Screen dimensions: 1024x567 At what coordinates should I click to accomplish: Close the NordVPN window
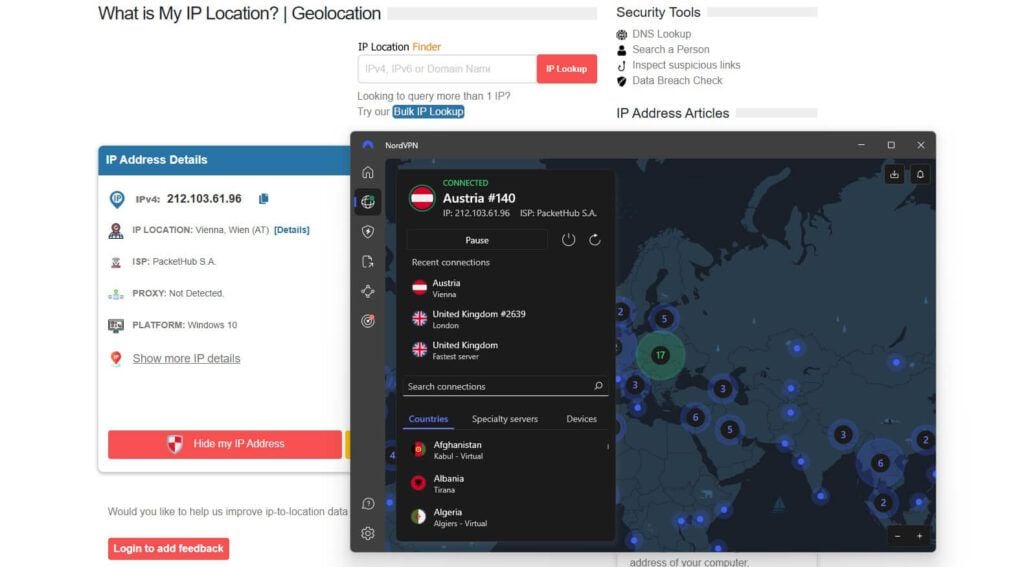[921, 145]
